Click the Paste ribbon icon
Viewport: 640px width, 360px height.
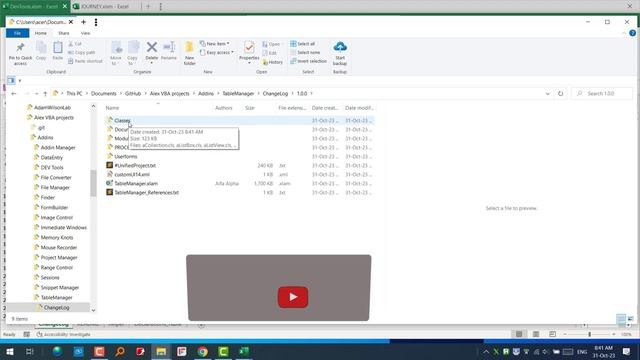(58, 48)
